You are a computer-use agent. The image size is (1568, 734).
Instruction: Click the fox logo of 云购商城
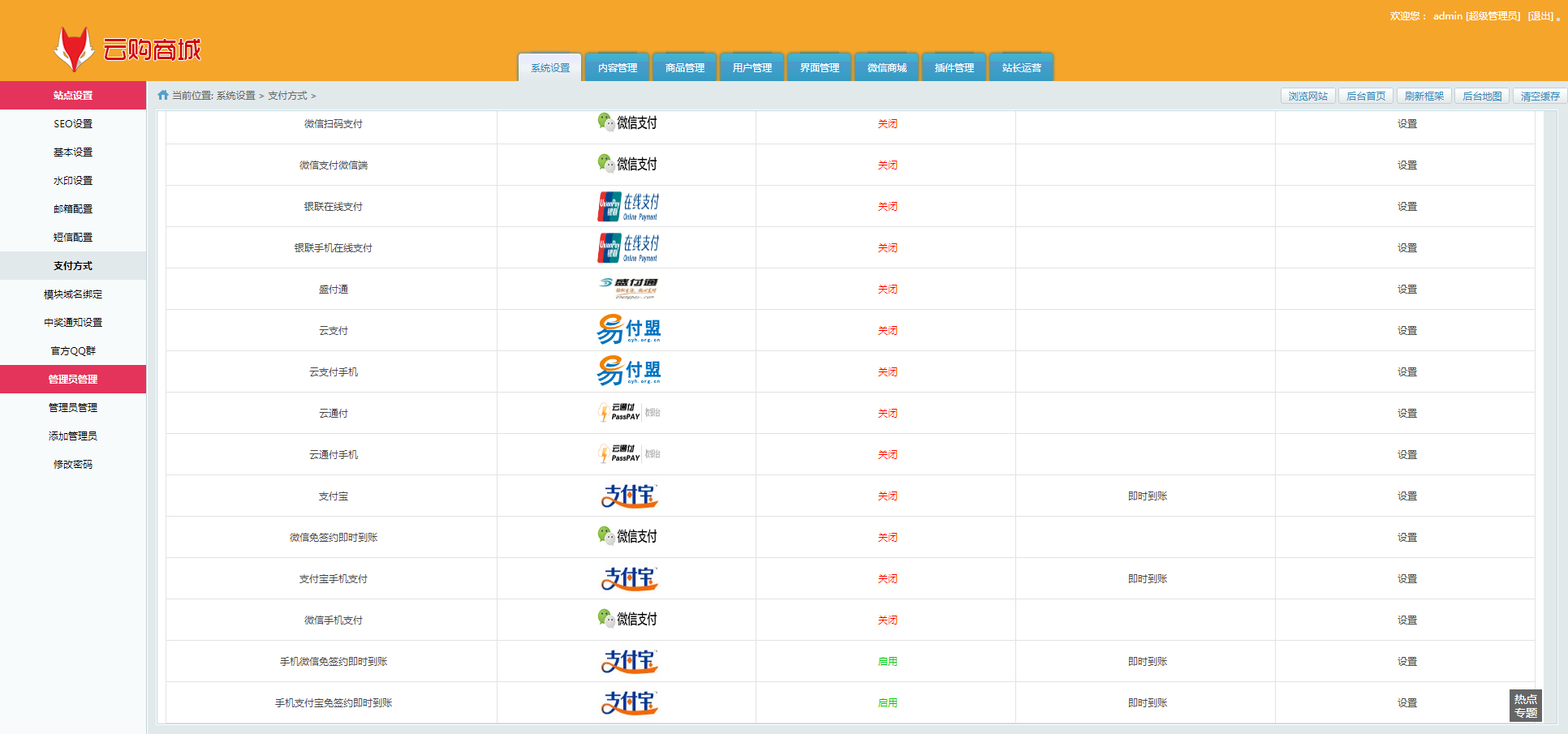point(73,49)
